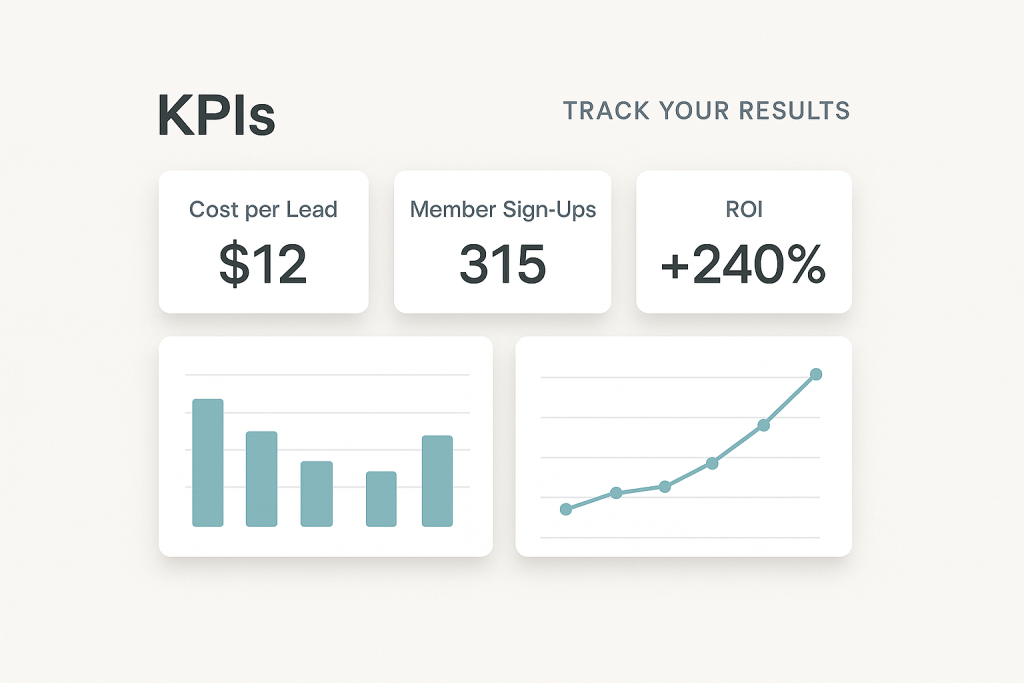Click the +240% ROI value
This screenshot has height=683, width=1024.
click(x=743, y=264)
